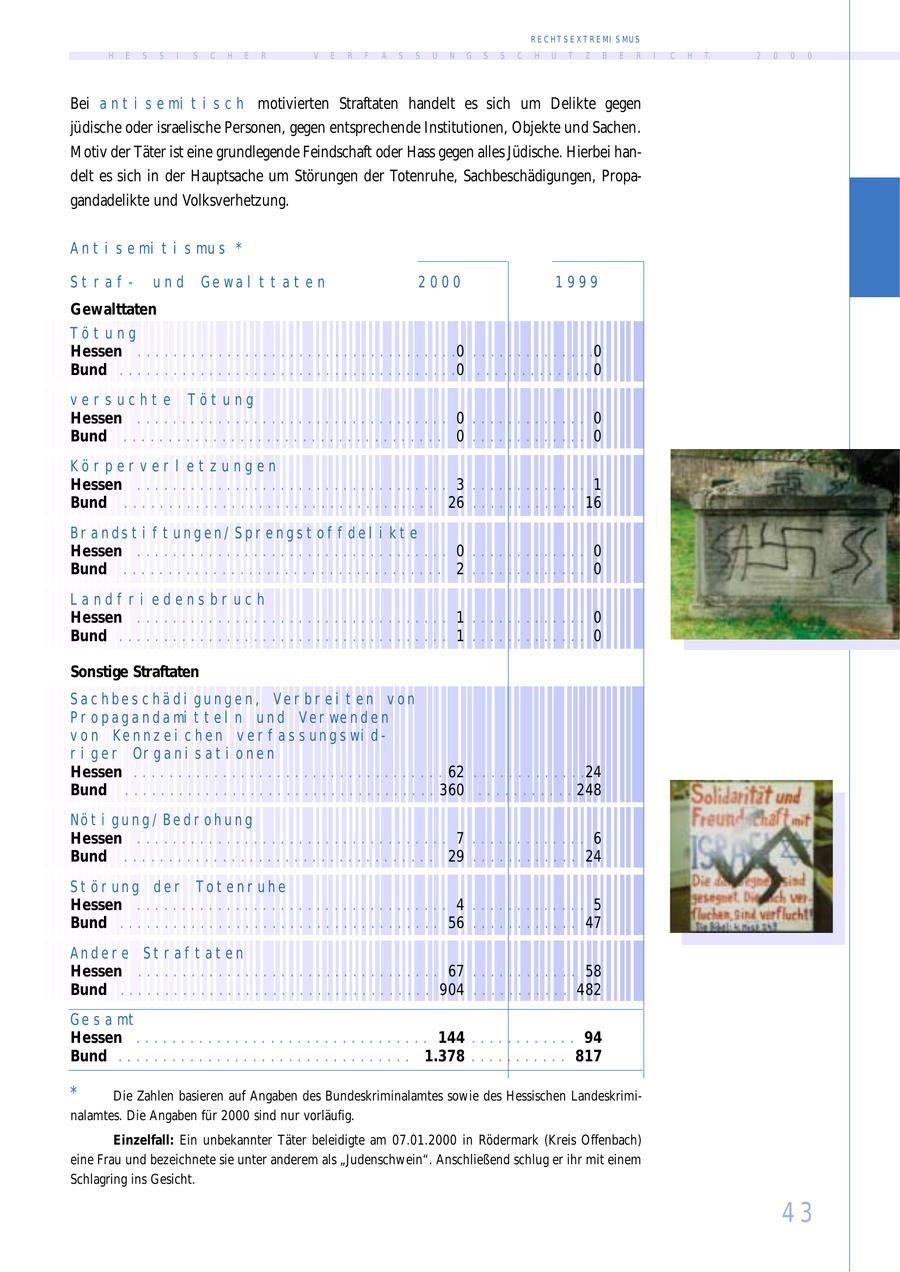
Task: Click the bold 'Einzelfall:' label
Action: (x=144, y=1140)
